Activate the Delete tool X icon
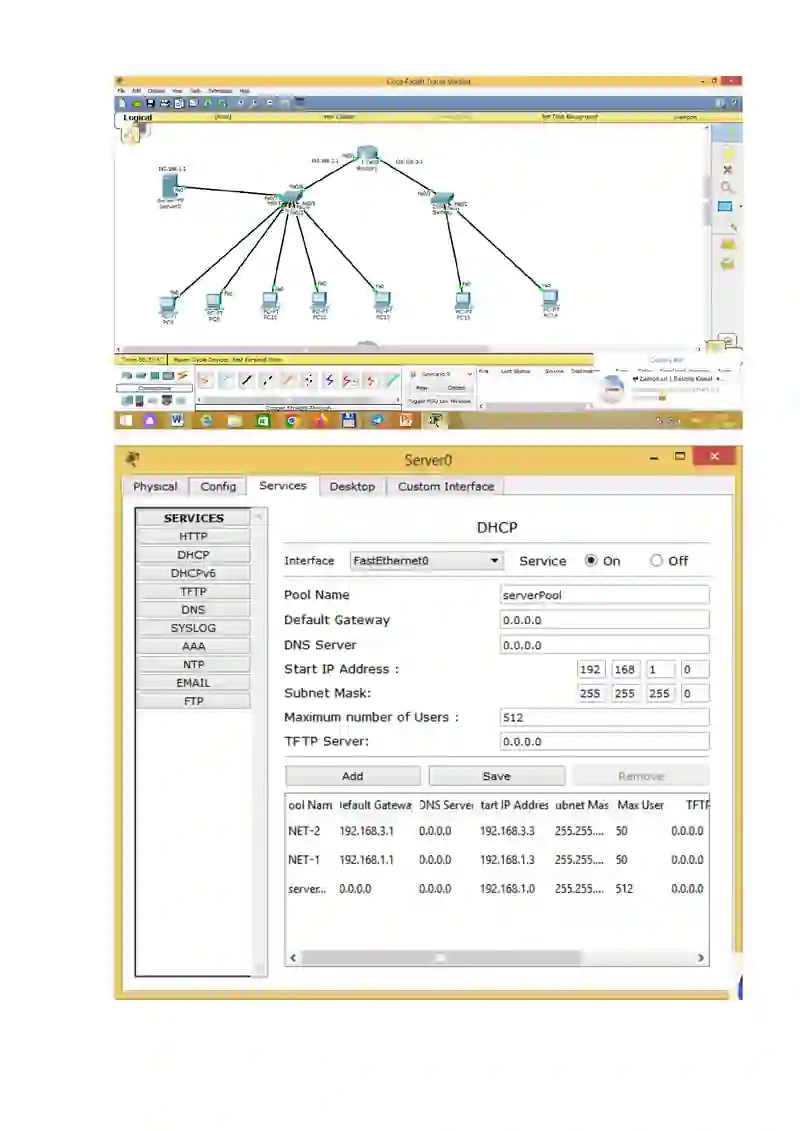The height and width of the screenshot is (1131, 800). point(727,170)
